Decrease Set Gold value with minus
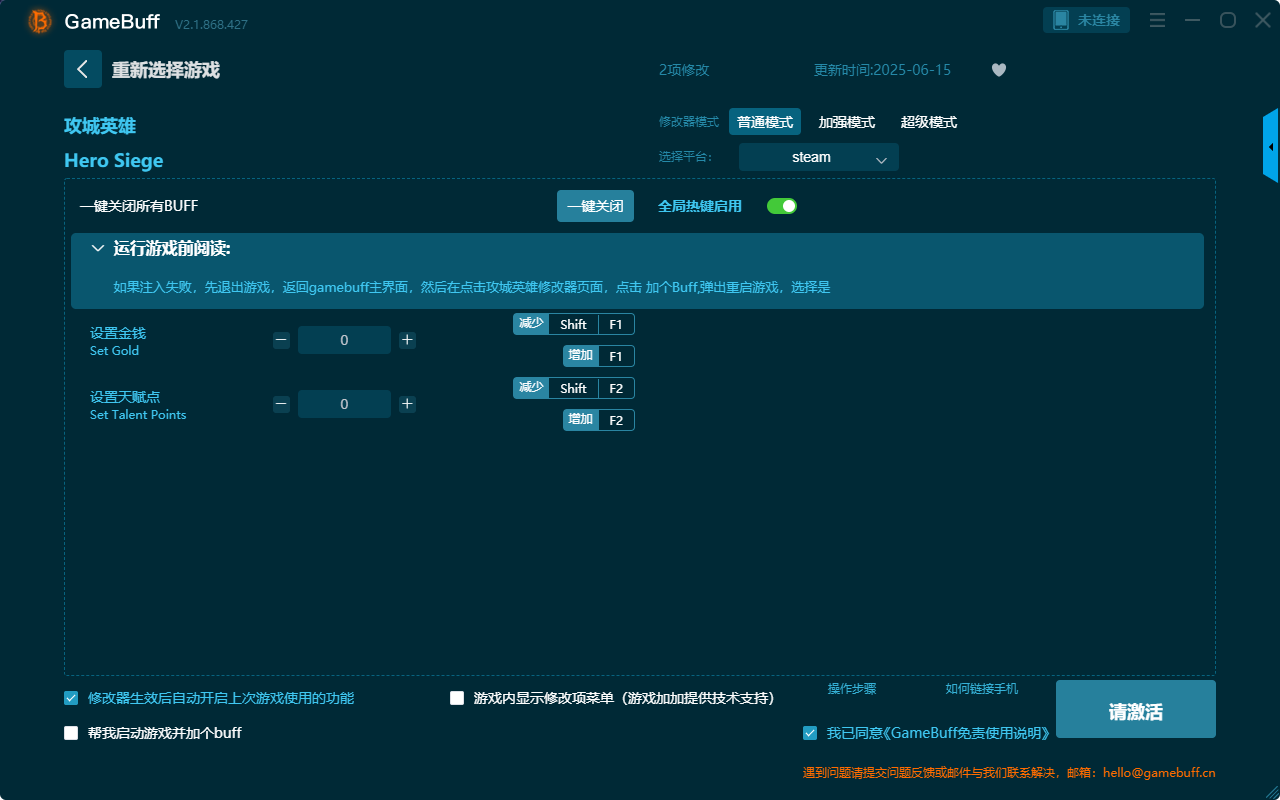 [282, 340]
